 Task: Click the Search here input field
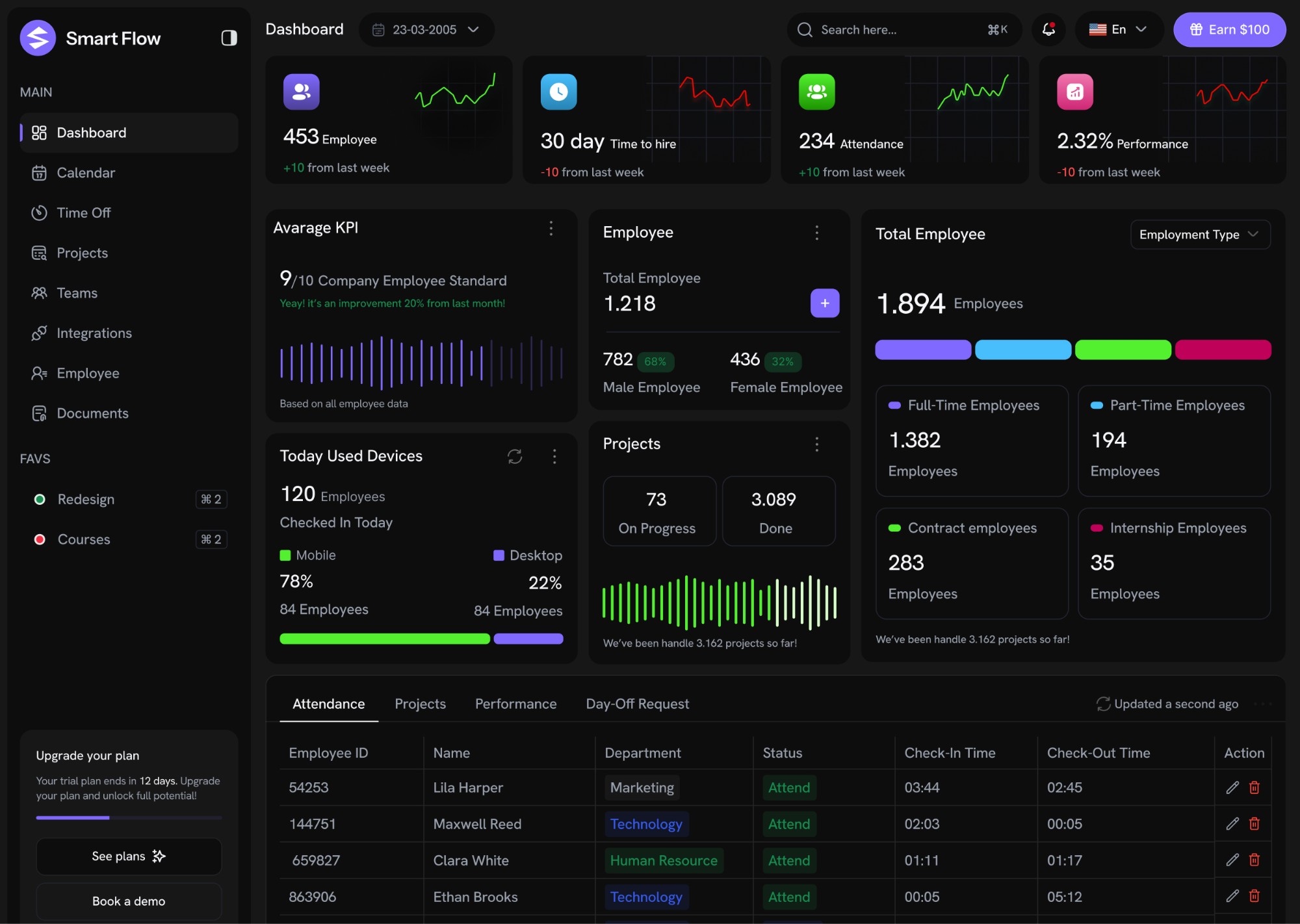click(904, 30)
